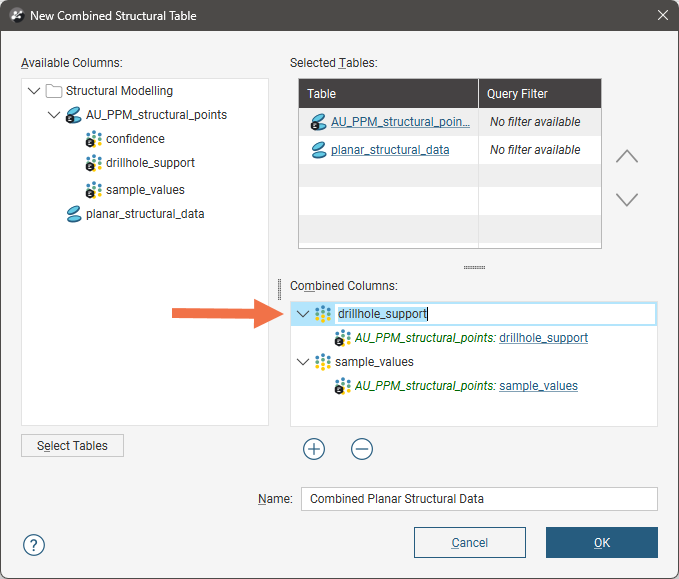Click the confidence column icon
The image size is (679, 579).
click(x=93, y=139)
